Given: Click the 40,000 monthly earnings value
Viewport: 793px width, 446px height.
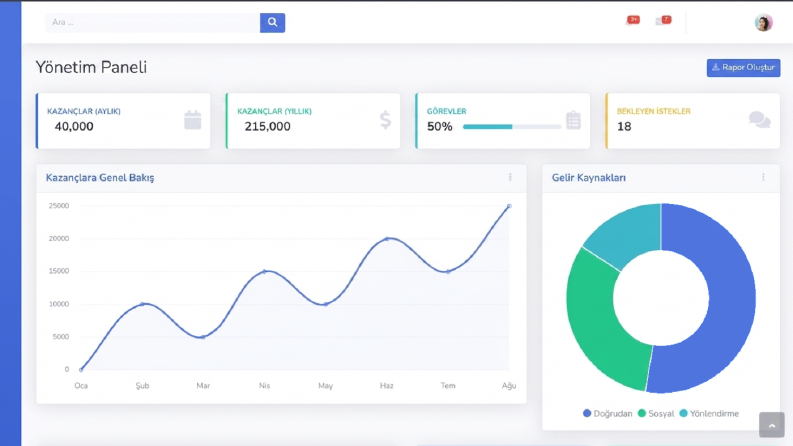Looking at the screenshot, I should 74,126.
